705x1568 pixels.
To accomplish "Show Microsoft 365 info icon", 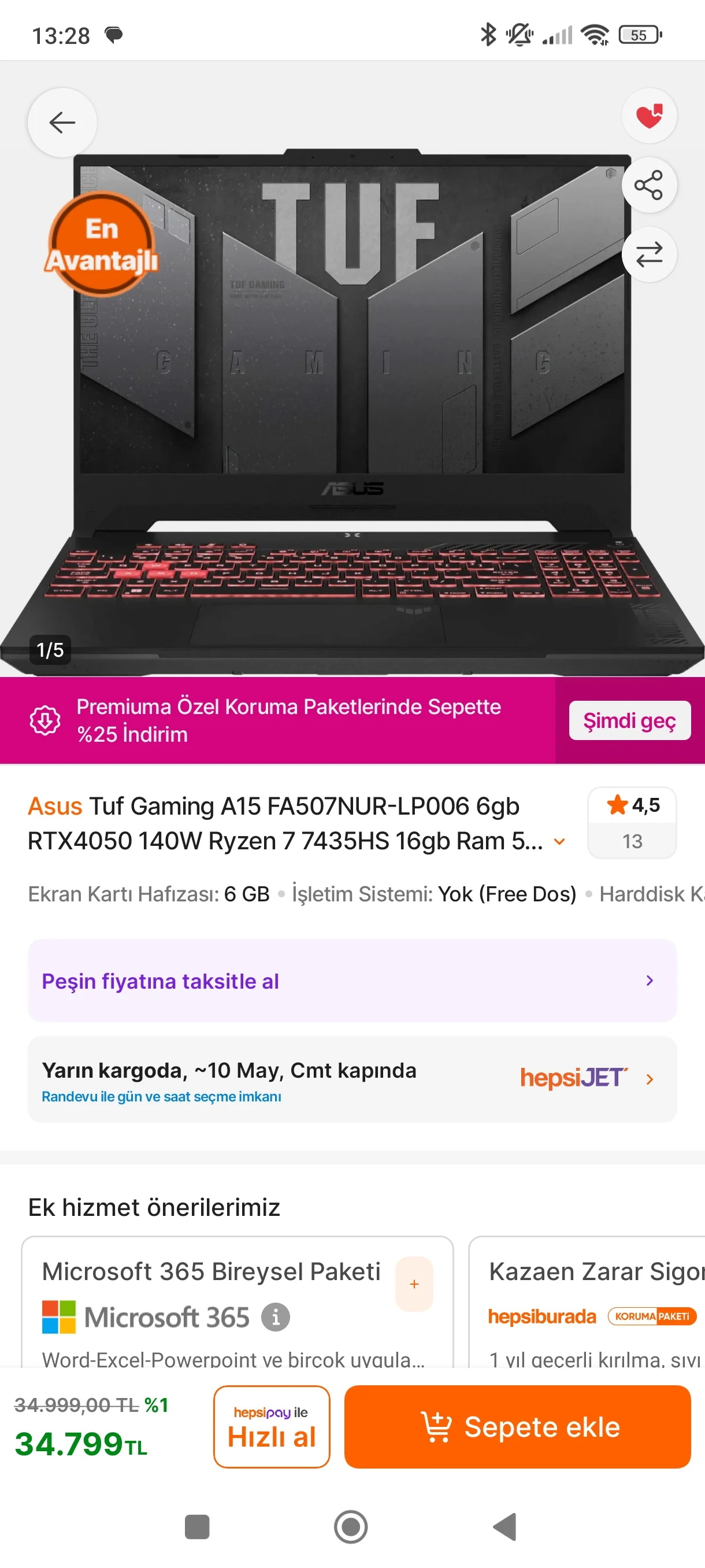I will [x=275, y=1317].
